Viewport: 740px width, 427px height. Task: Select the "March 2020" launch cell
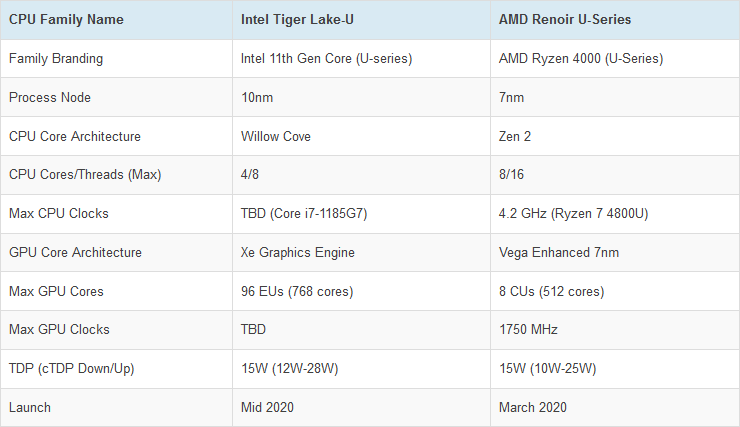(x=533, y=407)
